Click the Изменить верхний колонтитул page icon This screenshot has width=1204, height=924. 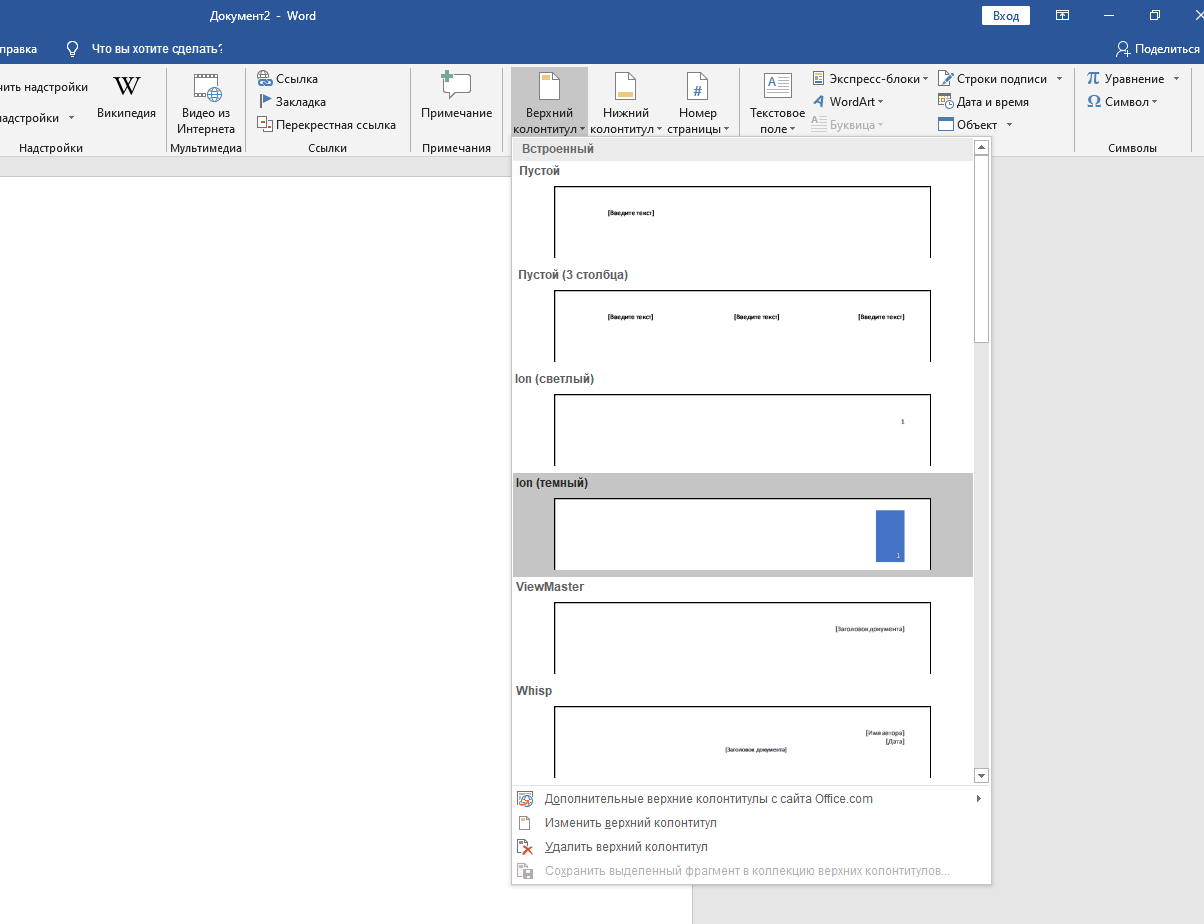(x=525, y=823)
